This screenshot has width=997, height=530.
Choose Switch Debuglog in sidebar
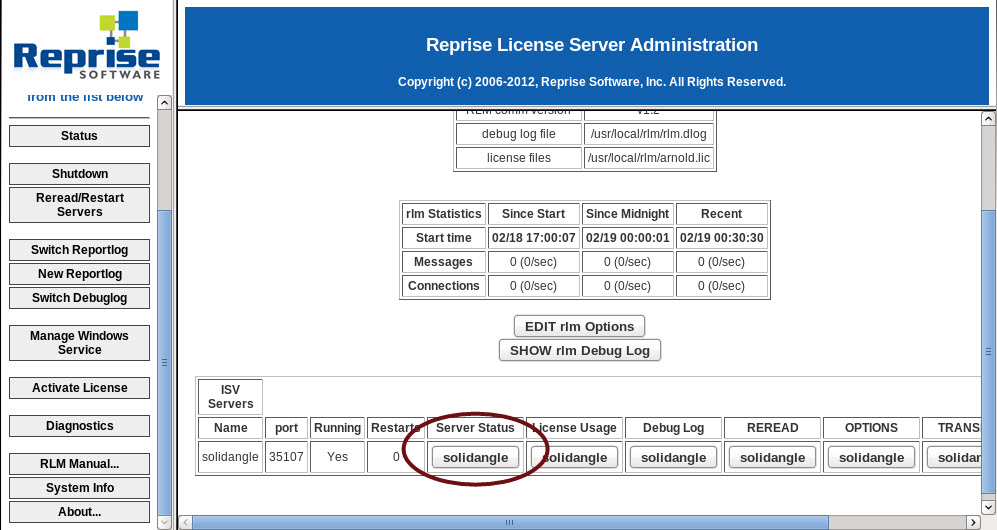(80, 298)
